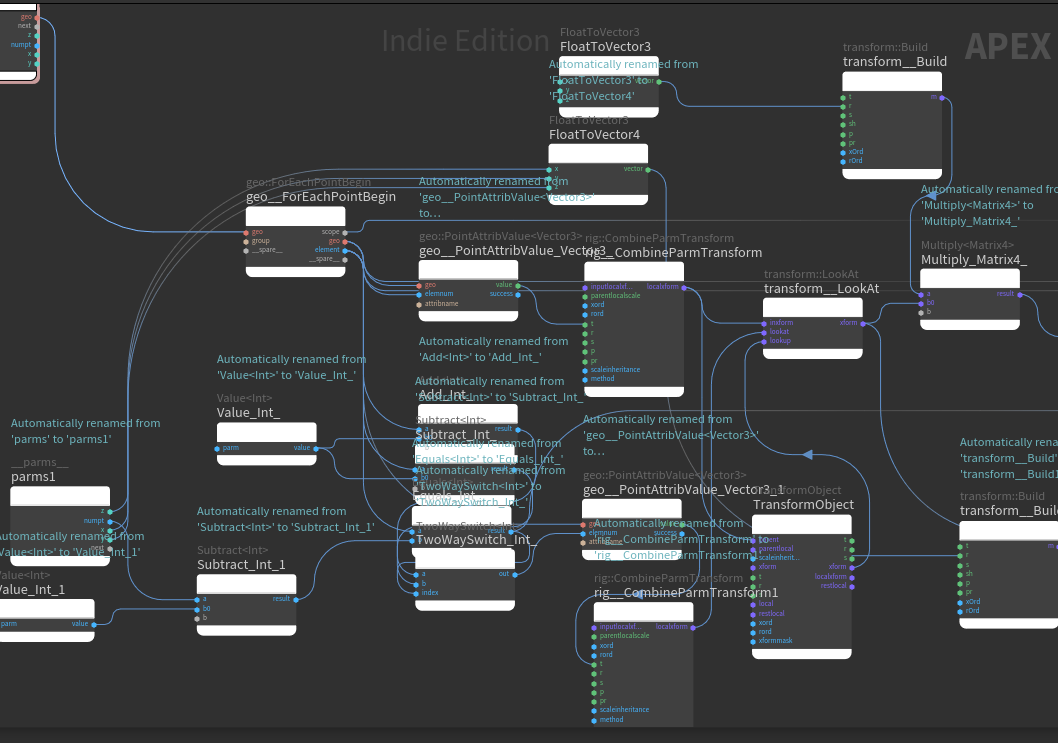Click the 'geo' input port on geo__ForEachPointBegin

coord(246,233)
